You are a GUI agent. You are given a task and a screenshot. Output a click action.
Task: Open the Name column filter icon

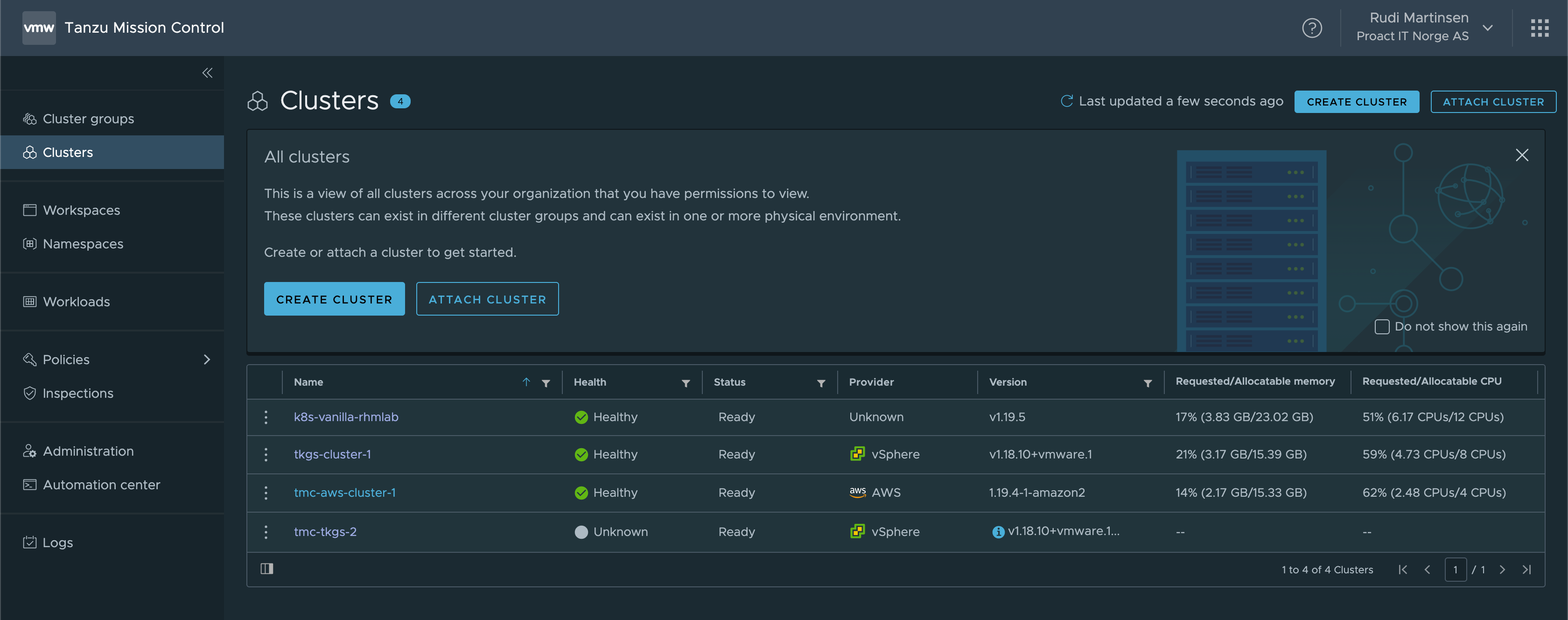pos(546,383)
